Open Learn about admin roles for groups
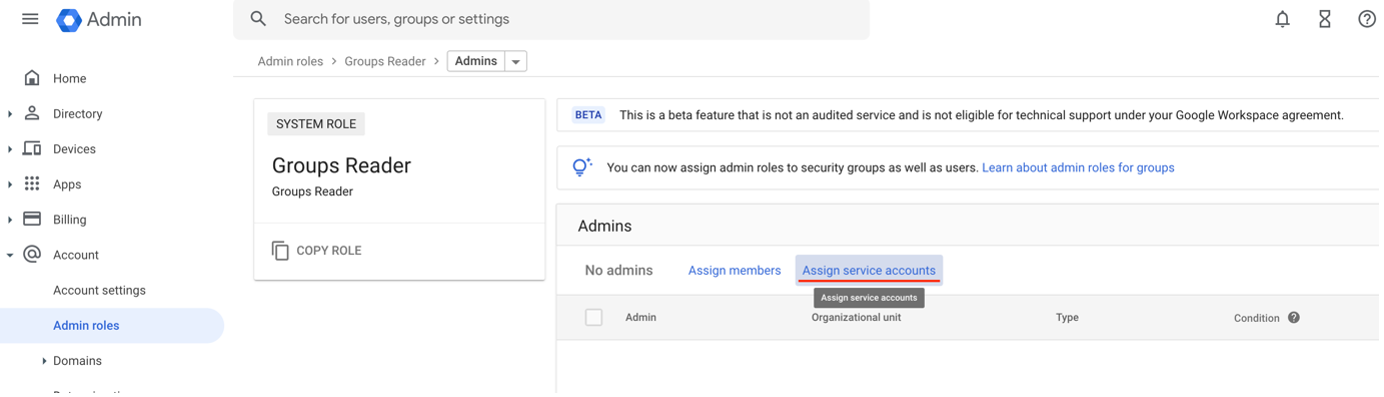The width and height of the screenshot is (1384, 397). [x=1078, y=168]
